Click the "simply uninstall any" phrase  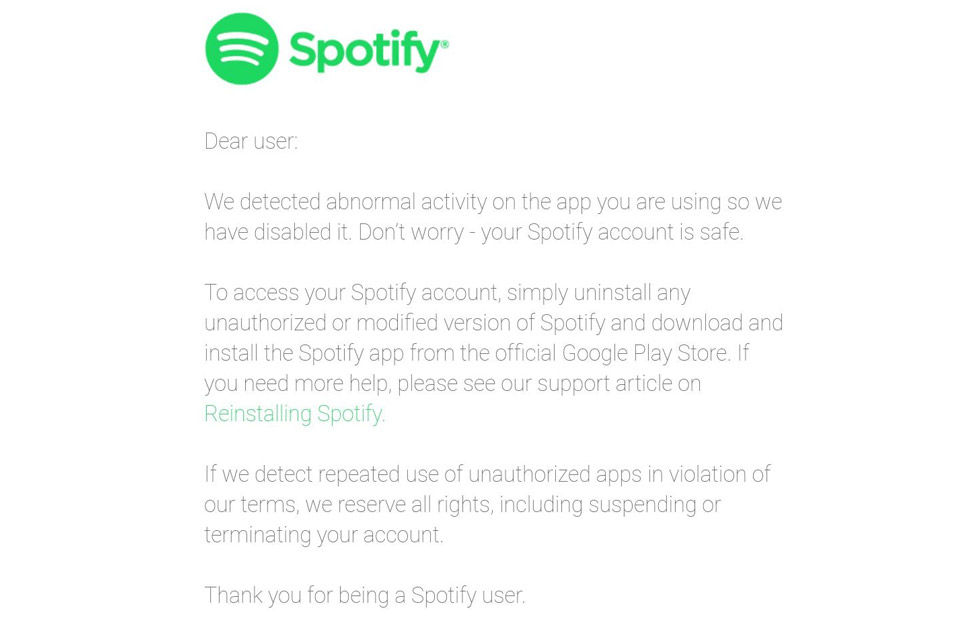599,293
